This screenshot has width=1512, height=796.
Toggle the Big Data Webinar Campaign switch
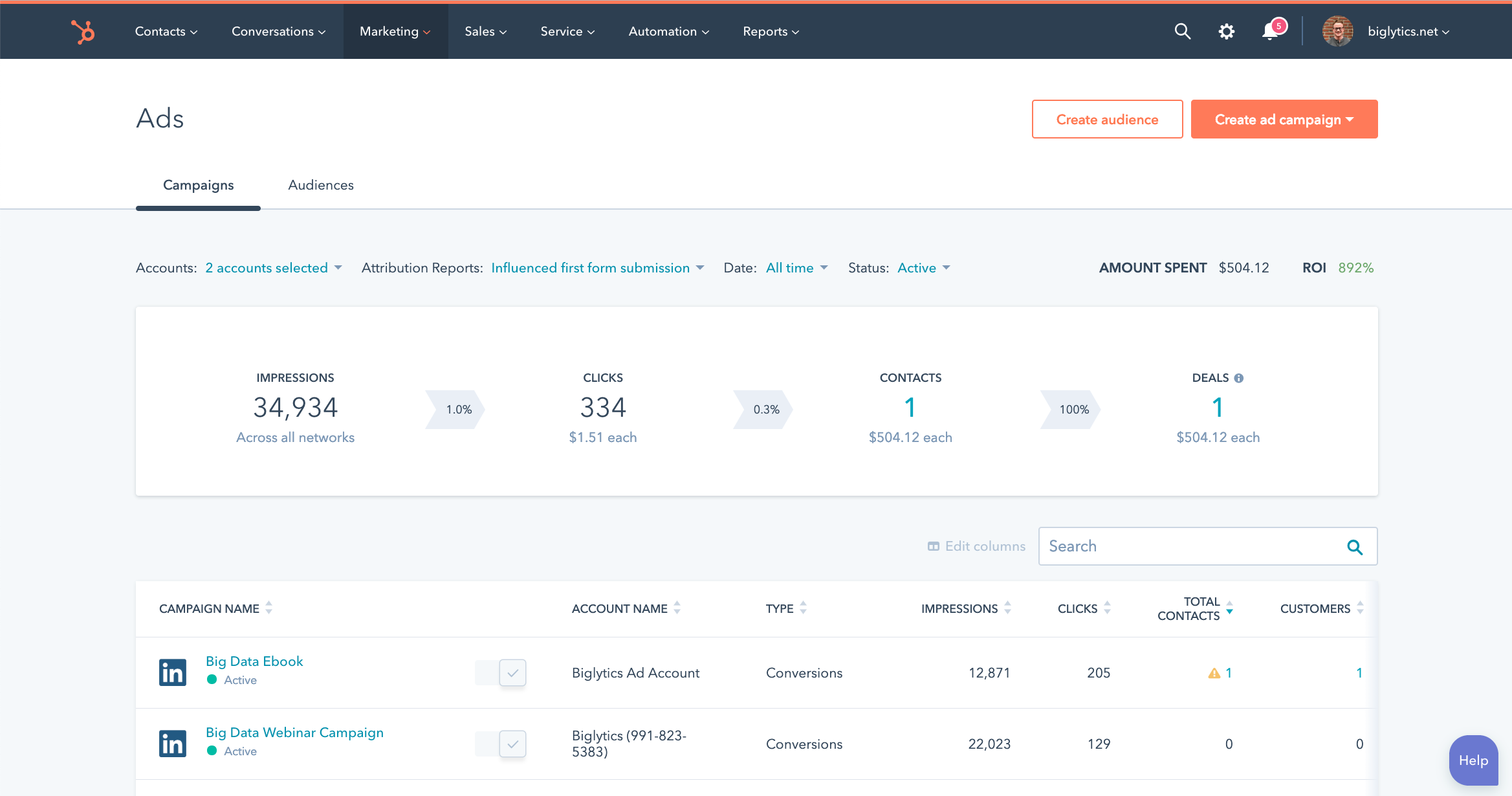(x=501, y=744)
